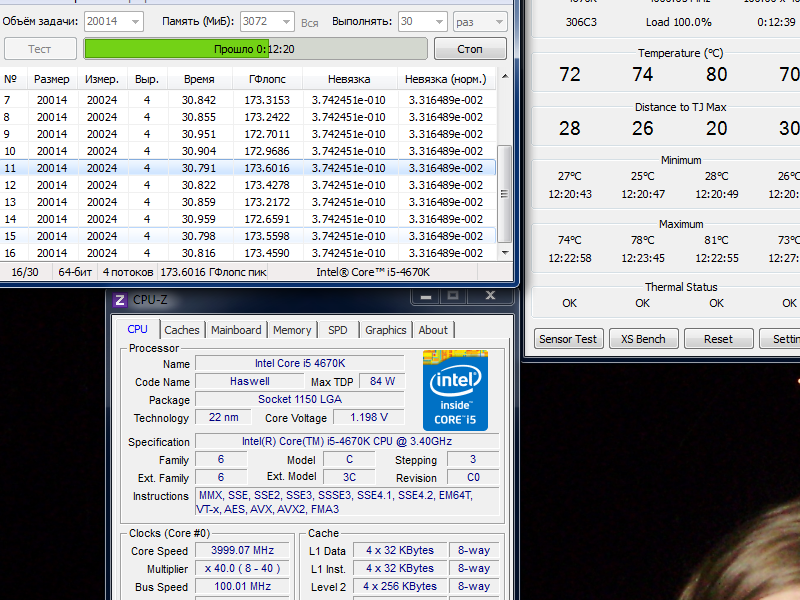Click the Sensor Test button
This screenshot has width=800, height=600.
click(568, 339)
